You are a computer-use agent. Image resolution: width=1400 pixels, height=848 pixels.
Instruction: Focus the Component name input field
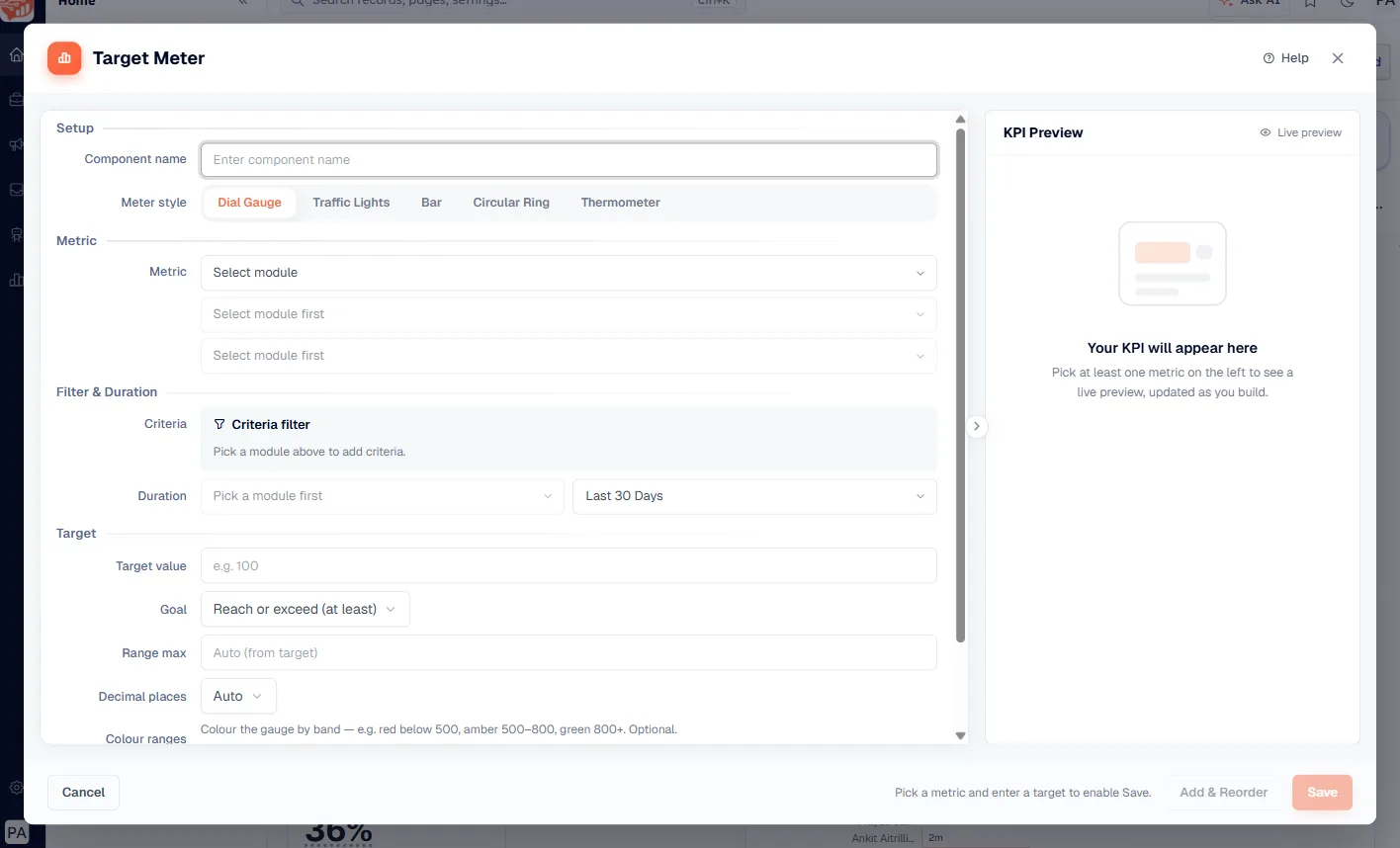tap(569, 160)
